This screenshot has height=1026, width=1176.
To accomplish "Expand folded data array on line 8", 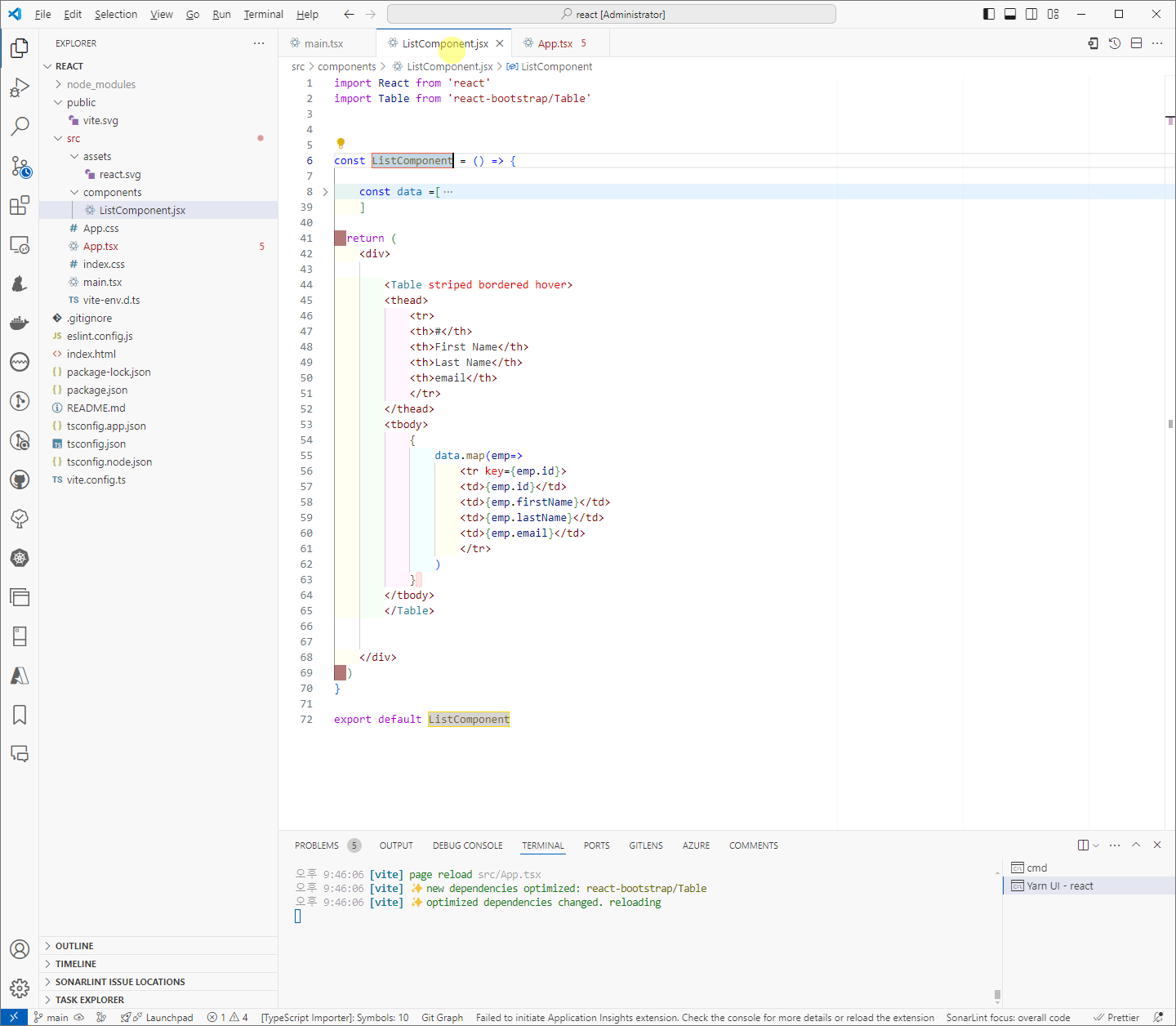I will (325, 192).
